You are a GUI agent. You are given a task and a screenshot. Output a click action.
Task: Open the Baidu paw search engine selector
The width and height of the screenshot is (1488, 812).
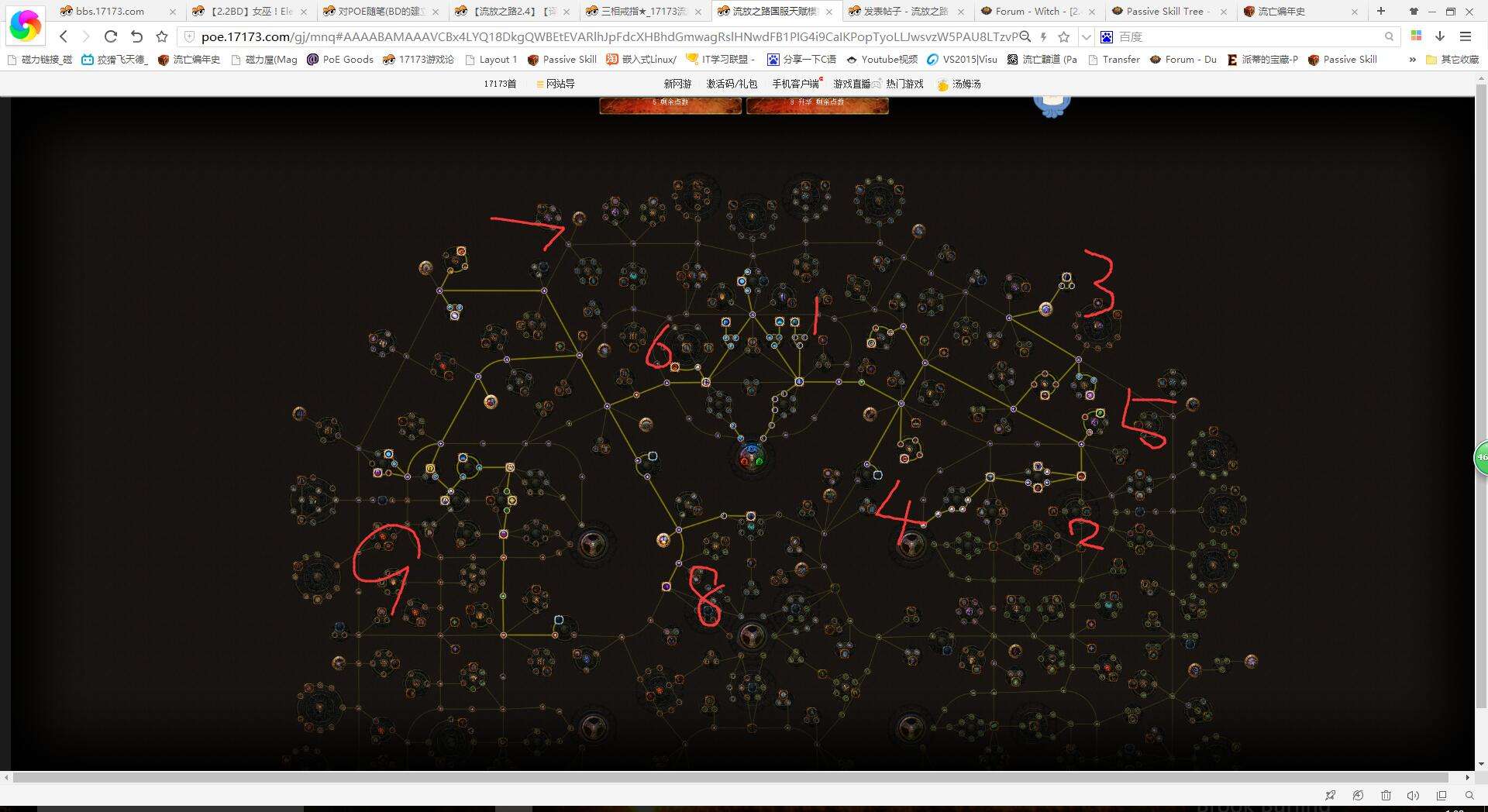pos(1107,36)
